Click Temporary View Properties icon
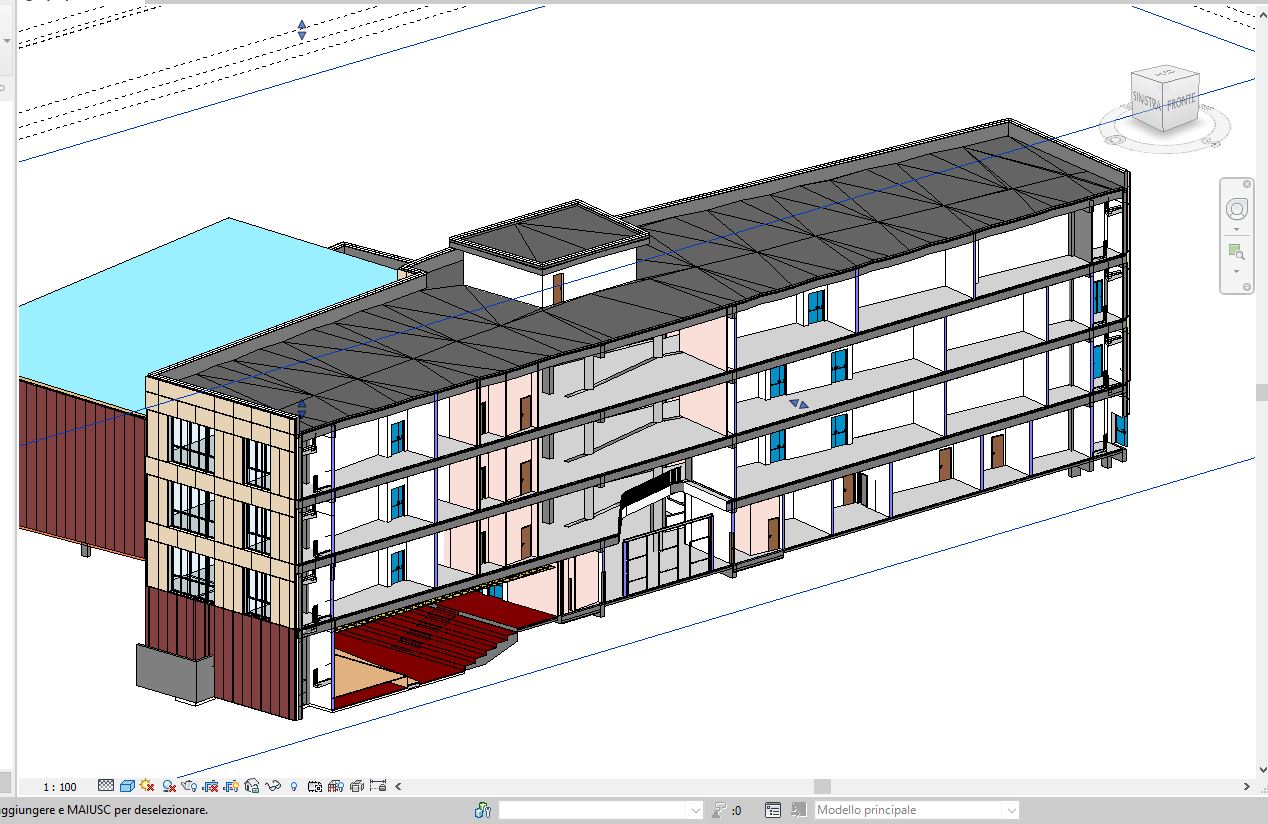The height and width of the screenshot is (824, 1268). click(x=315, y=786)
